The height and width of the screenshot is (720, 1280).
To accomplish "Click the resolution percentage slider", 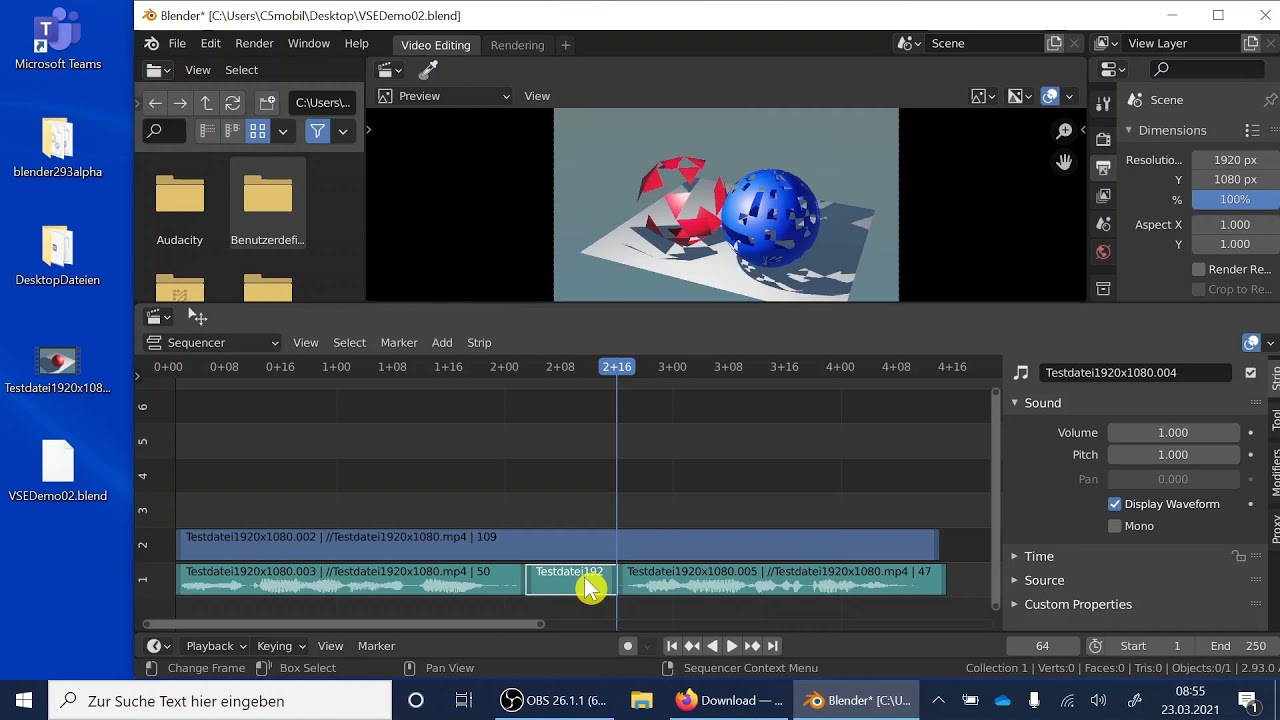I will (x=1235, y=200).
